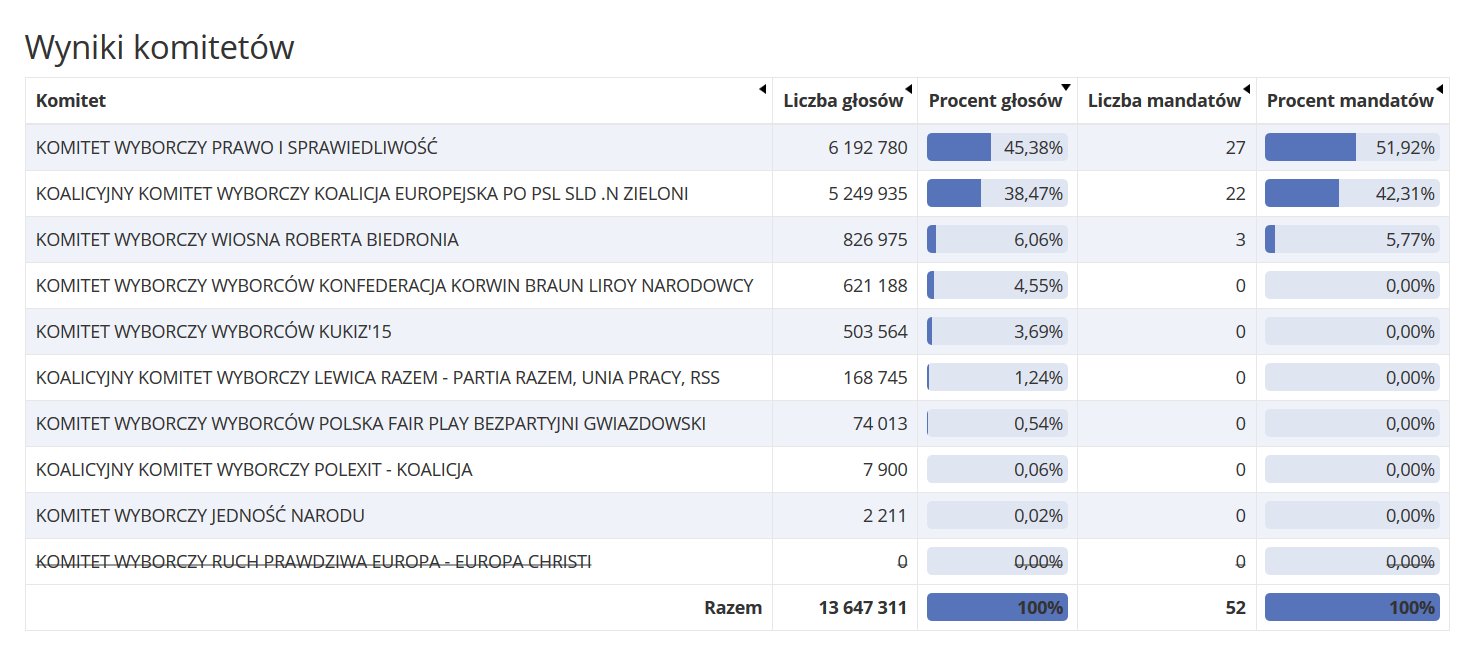The image size is (1470, 650).
Task: Select Lewica Razem committee name
Action: pyautogui.click(x=378, y=378)
